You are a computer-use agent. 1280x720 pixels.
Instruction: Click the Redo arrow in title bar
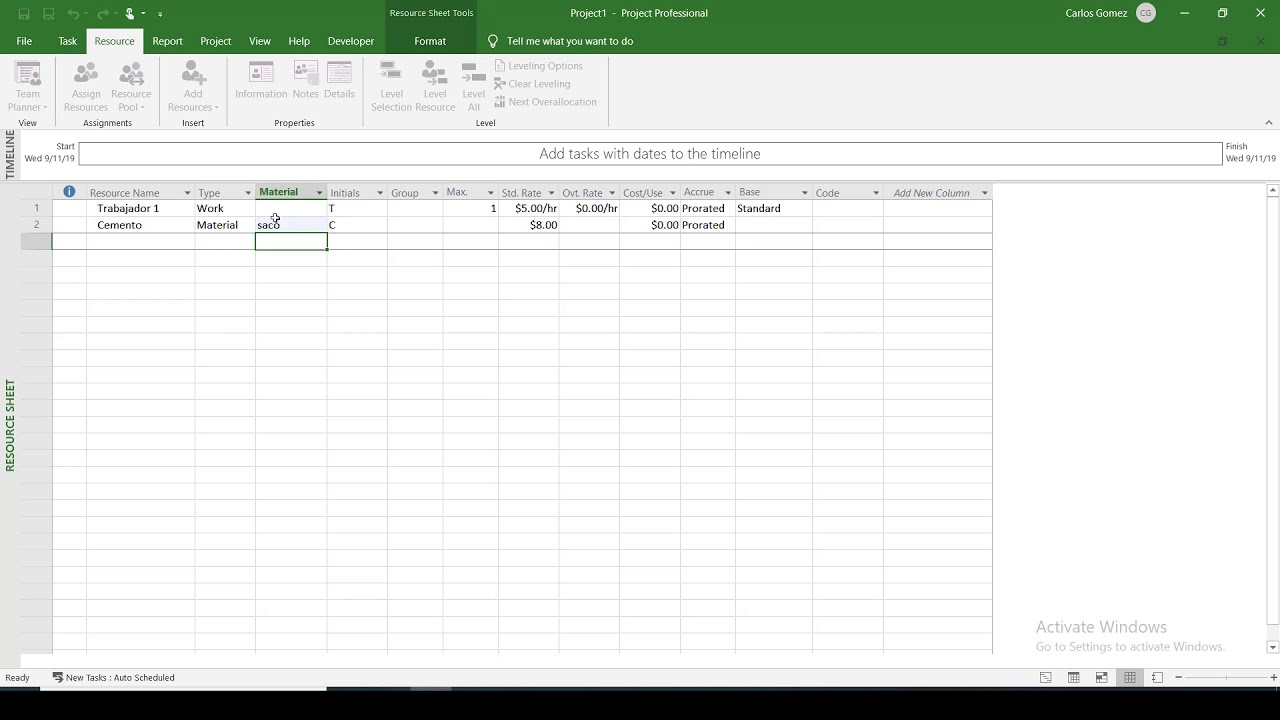[x=101, y=14]
